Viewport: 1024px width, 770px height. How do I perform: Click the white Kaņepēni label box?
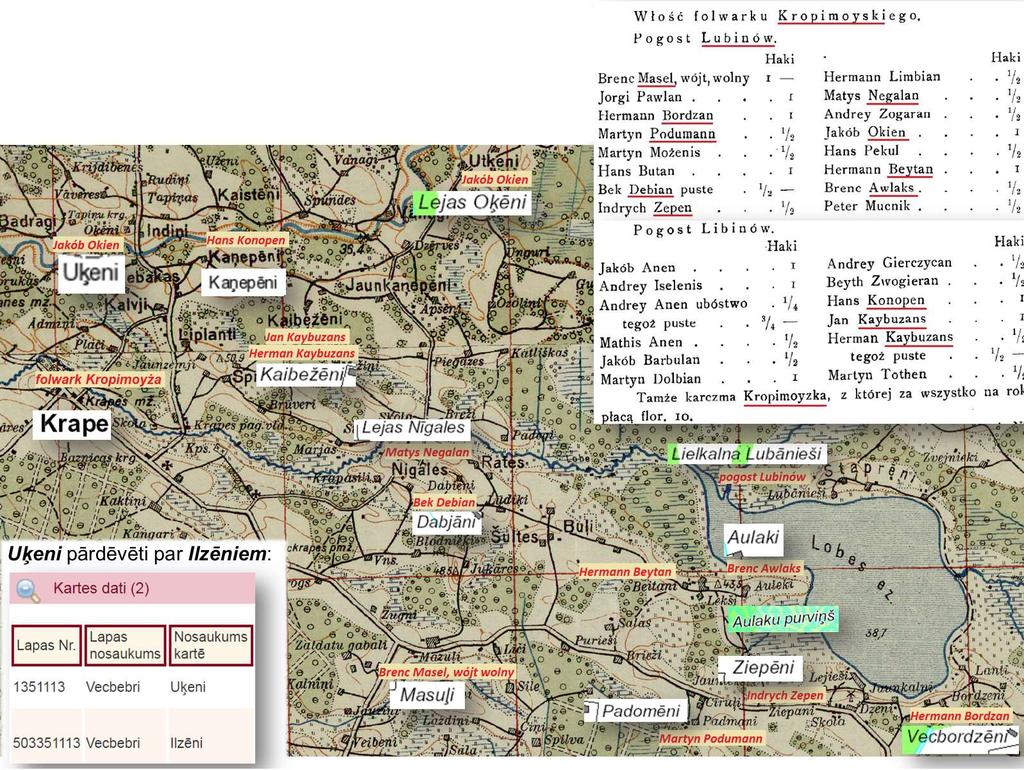tap(243, 283)
